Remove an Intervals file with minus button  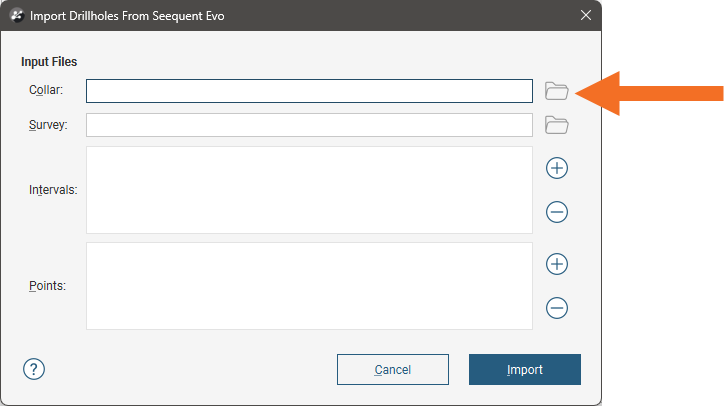pos(557,212)
